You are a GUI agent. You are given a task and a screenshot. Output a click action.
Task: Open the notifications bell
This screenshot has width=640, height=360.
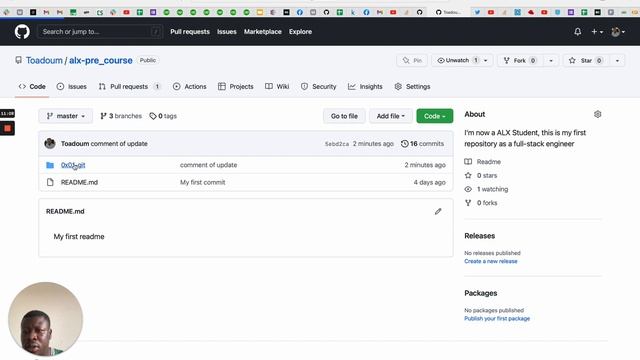click(578, 31)
